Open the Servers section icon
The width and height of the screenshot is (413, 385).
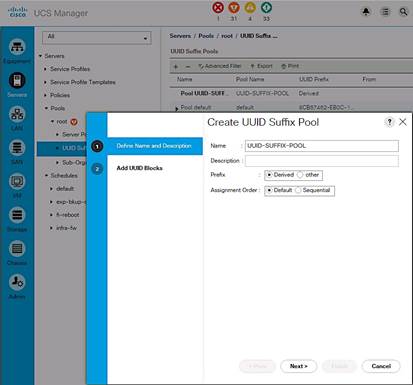click(x=17, y=80)
